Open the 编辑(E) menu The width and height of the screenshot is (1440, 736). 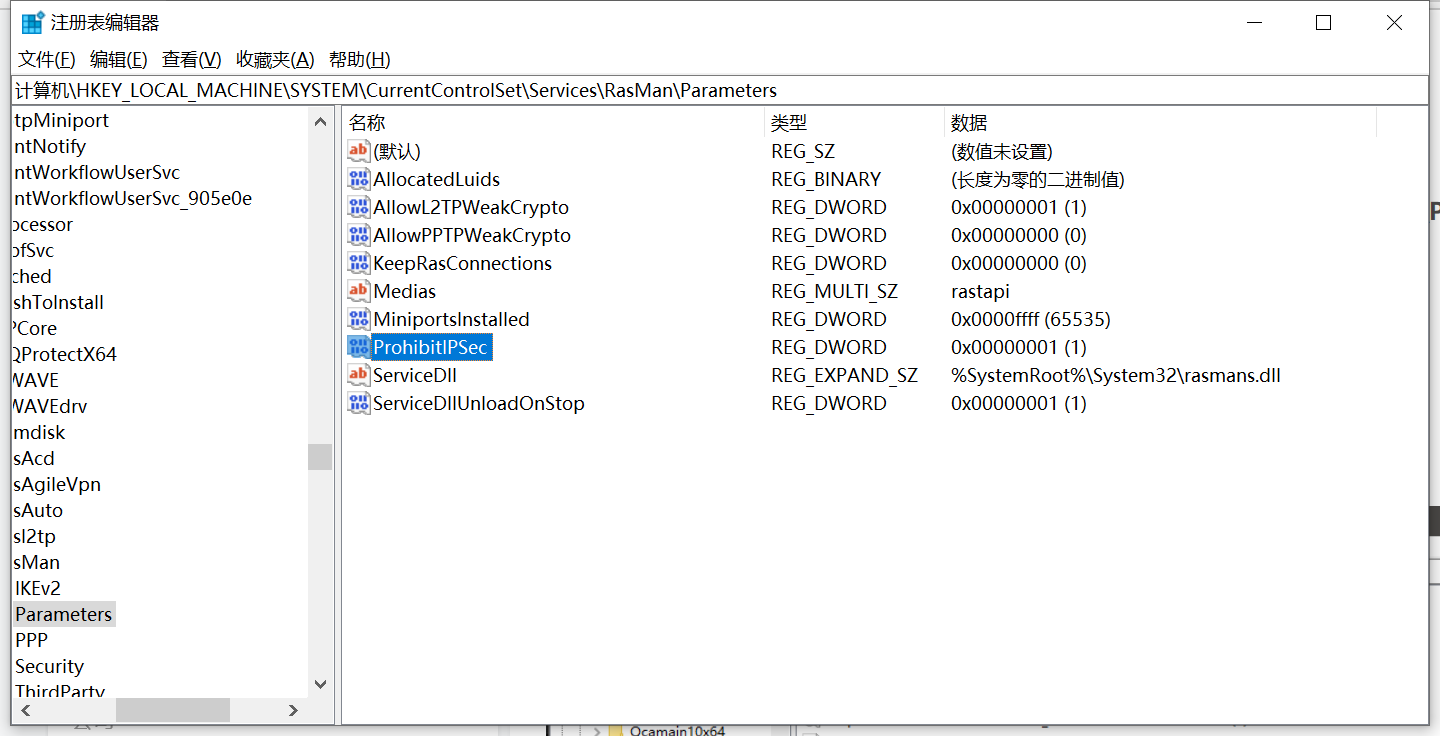[119, 59]
